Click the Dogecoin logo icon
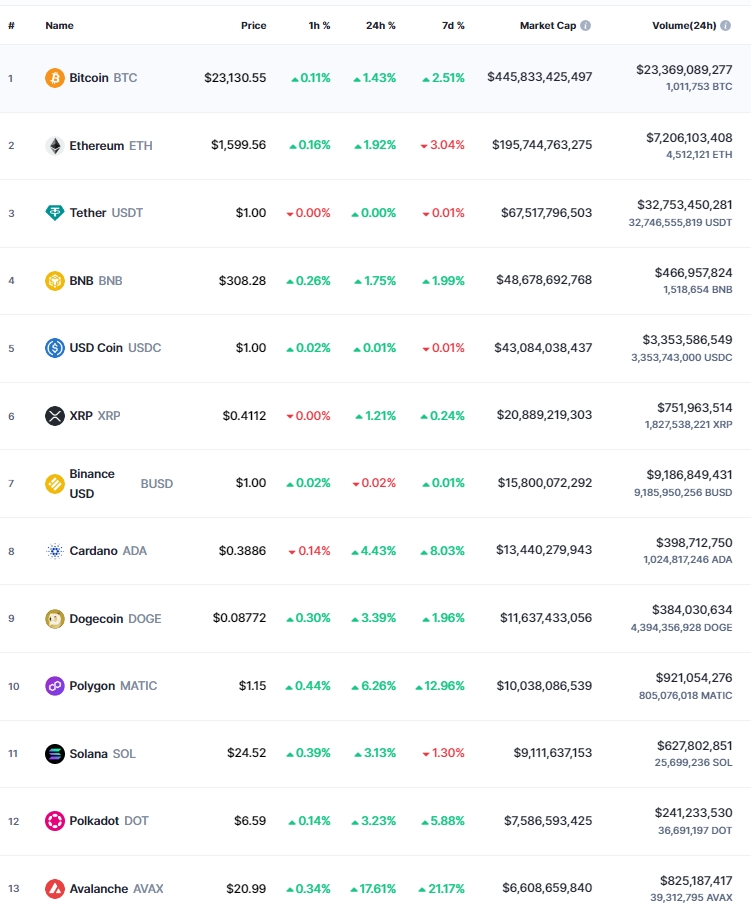Viewport: 751px width, 912px height. tap(55, 618)
